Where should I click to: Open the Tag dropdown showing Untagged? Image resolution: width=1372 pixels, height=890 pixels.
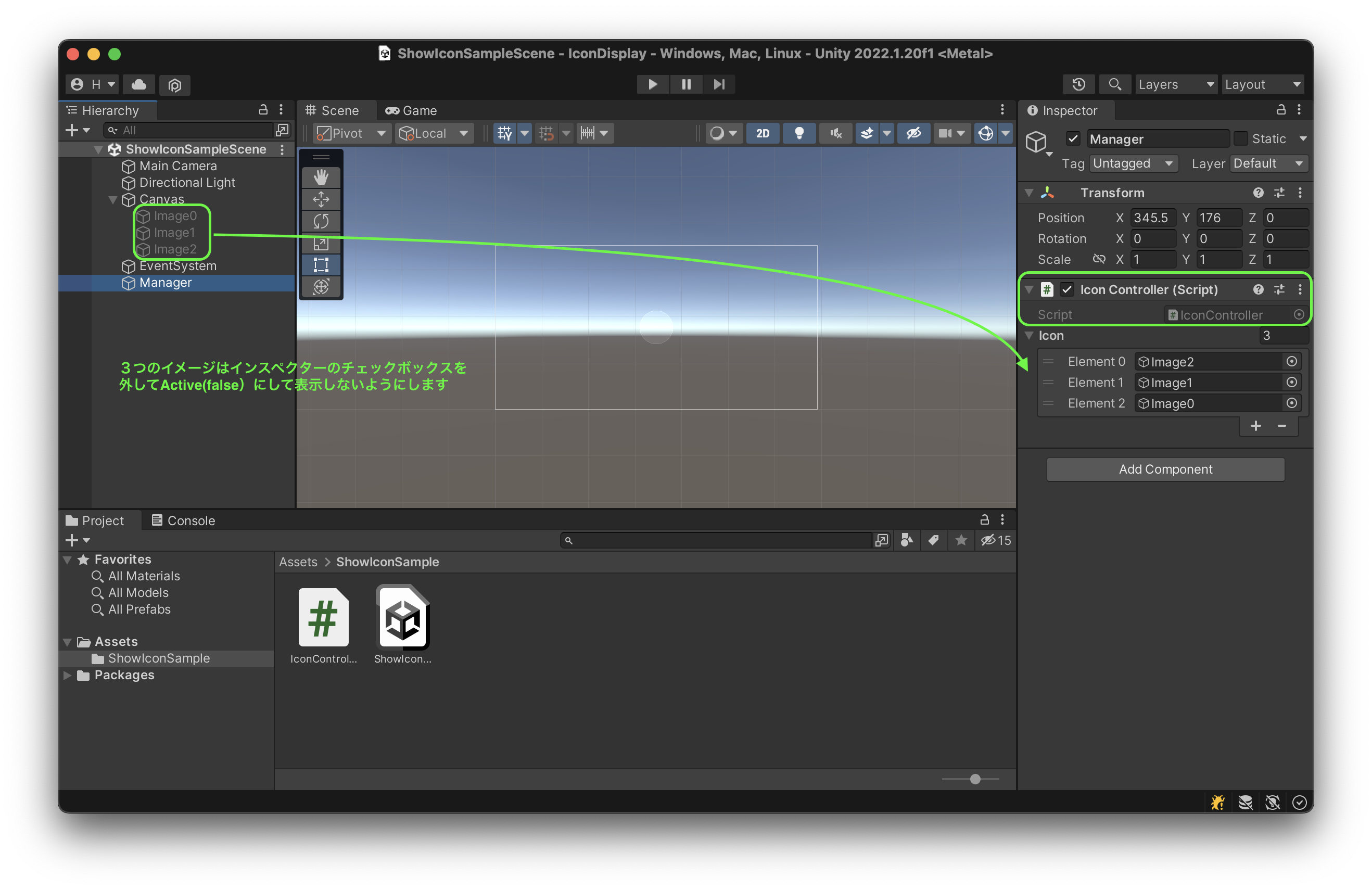click(1133, 163)
